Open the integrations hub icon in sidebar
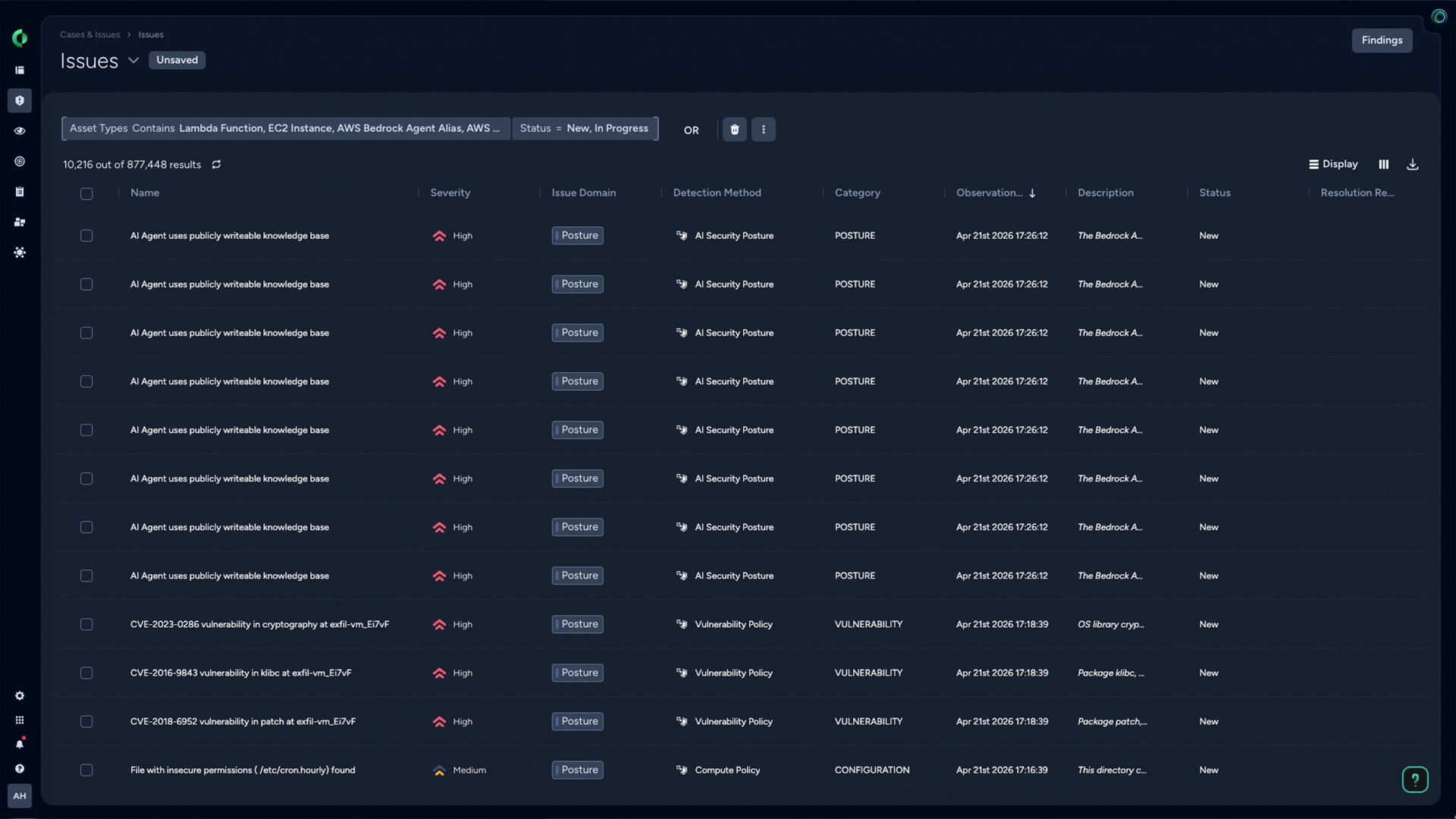 click(20, 253)
